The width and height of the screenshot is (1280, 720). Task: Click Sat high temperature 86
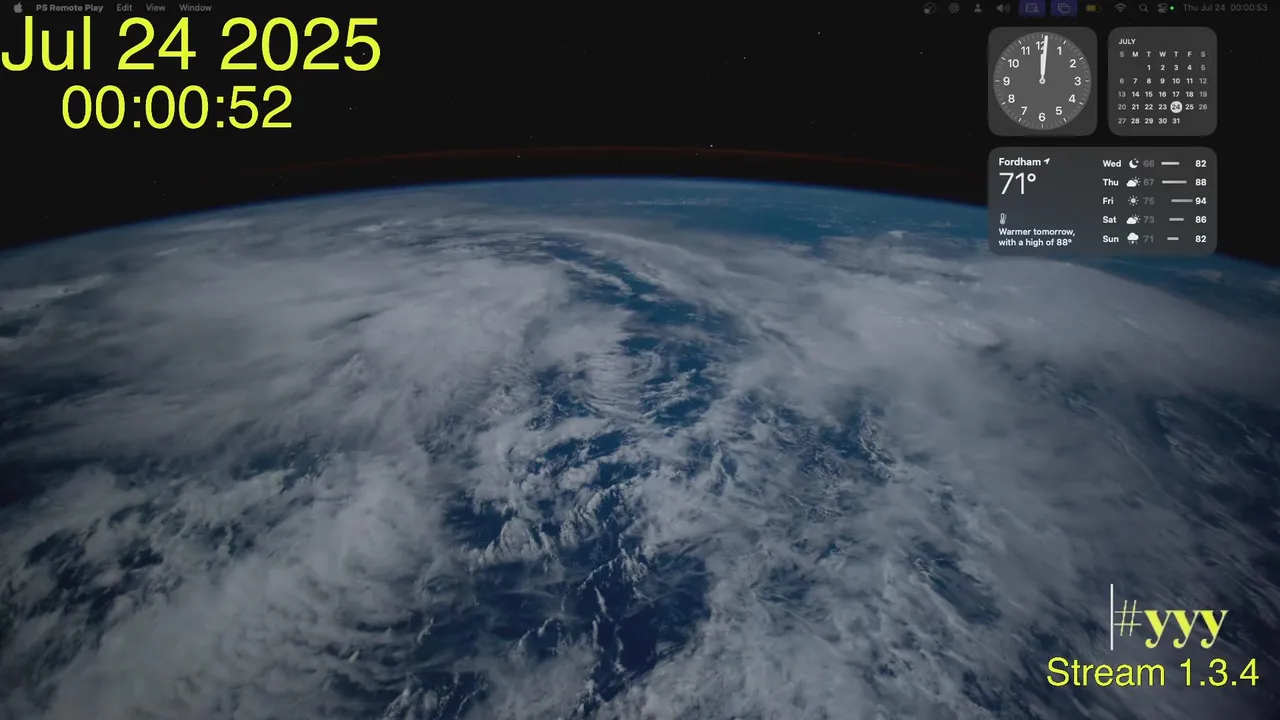point(1201,219)
